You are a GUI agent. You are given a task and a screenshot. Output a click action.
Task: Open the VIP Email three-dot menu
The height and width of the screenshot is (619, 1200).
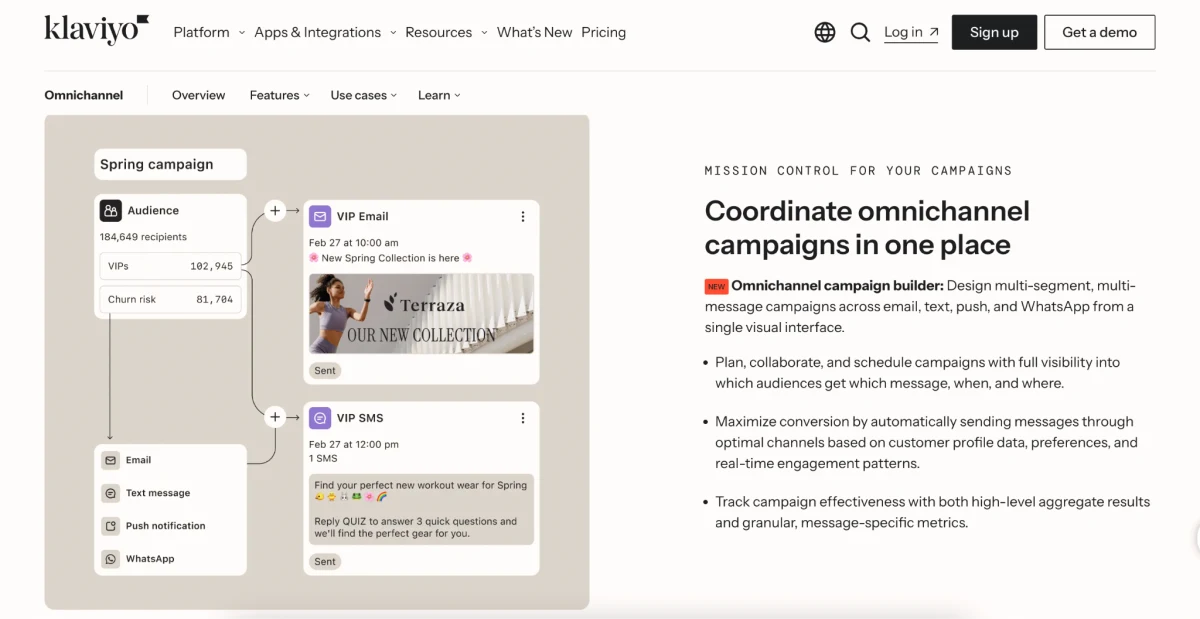click(522, 216)
